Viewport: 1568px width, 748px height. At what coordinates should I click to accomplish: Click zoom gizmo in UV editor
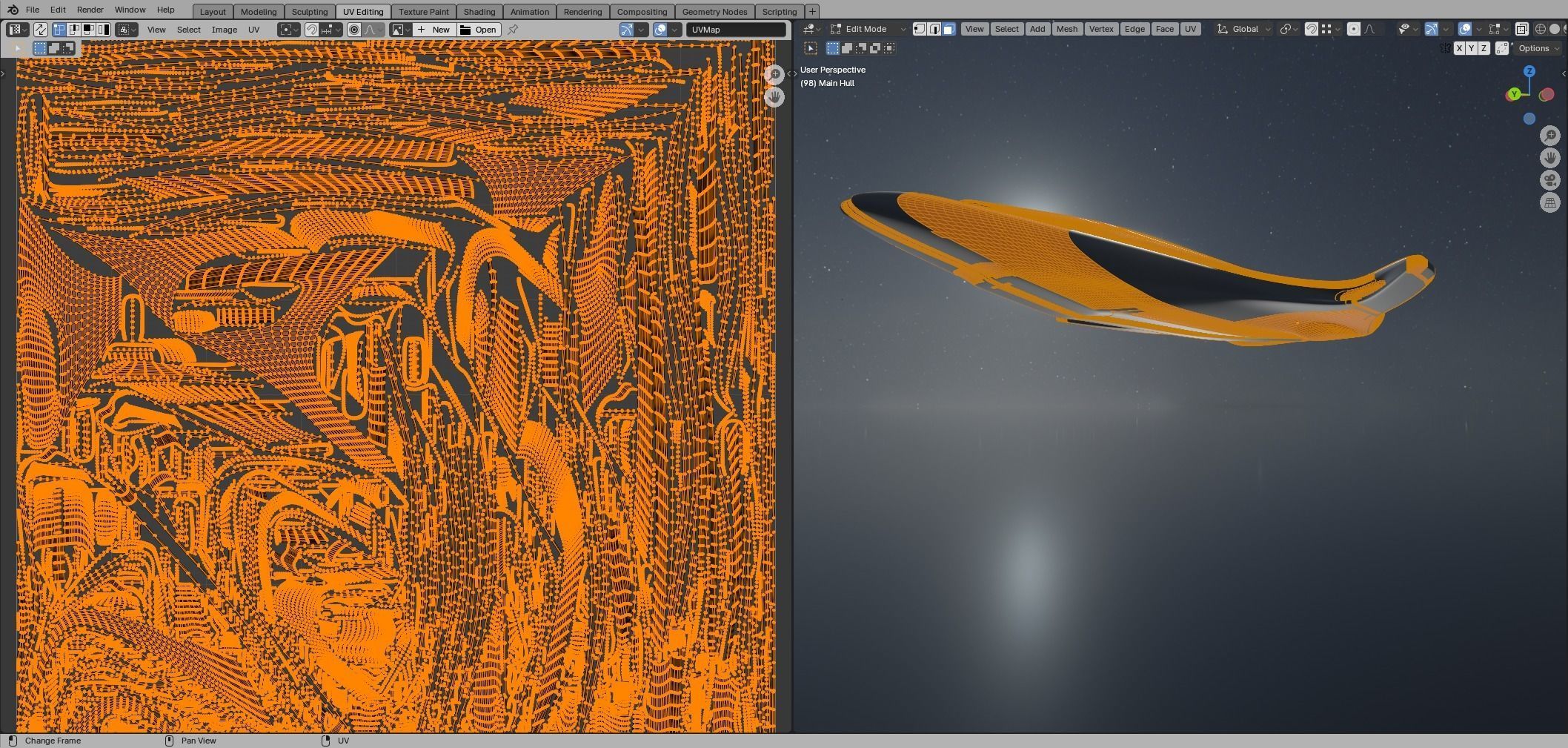[x=774, y=74]
